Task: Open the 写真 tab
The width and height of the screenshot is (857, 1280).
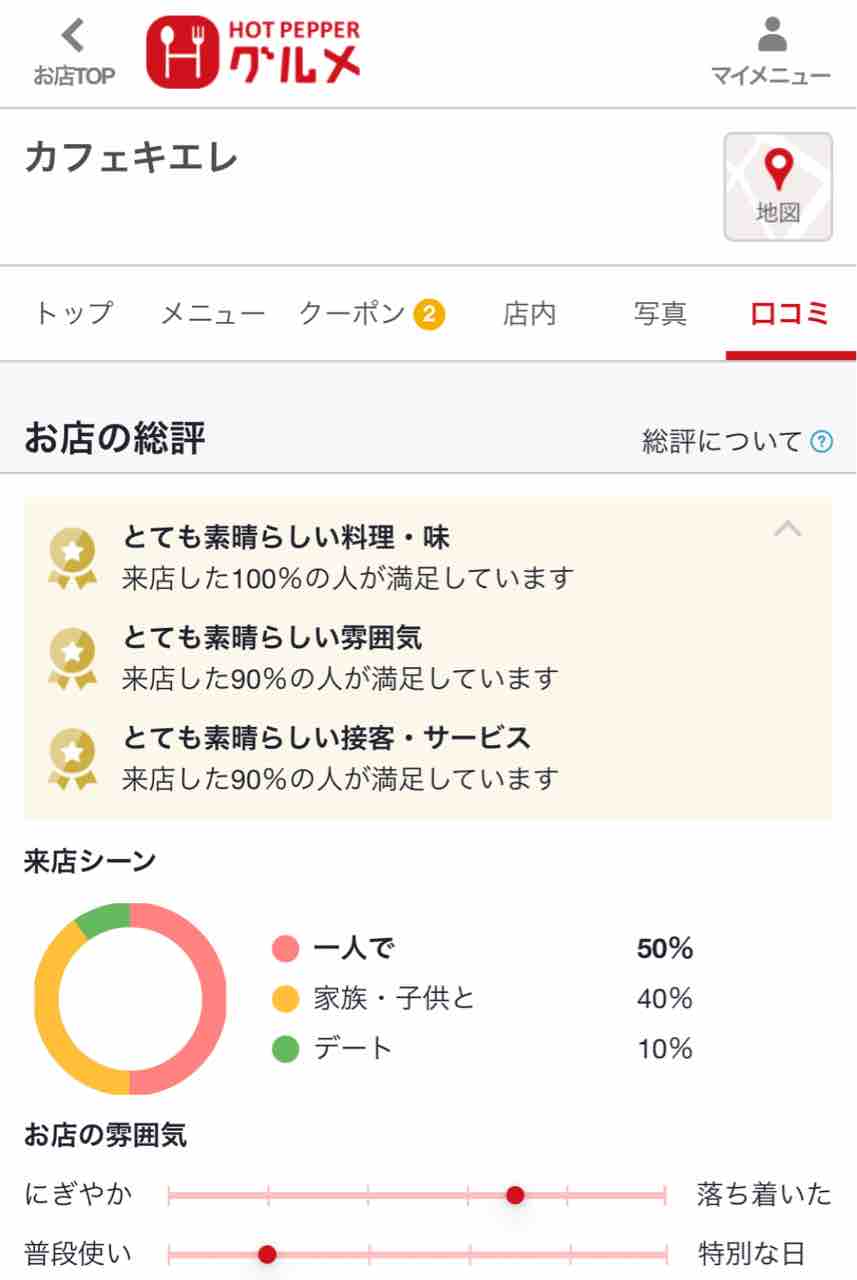Action: point(660,314)
